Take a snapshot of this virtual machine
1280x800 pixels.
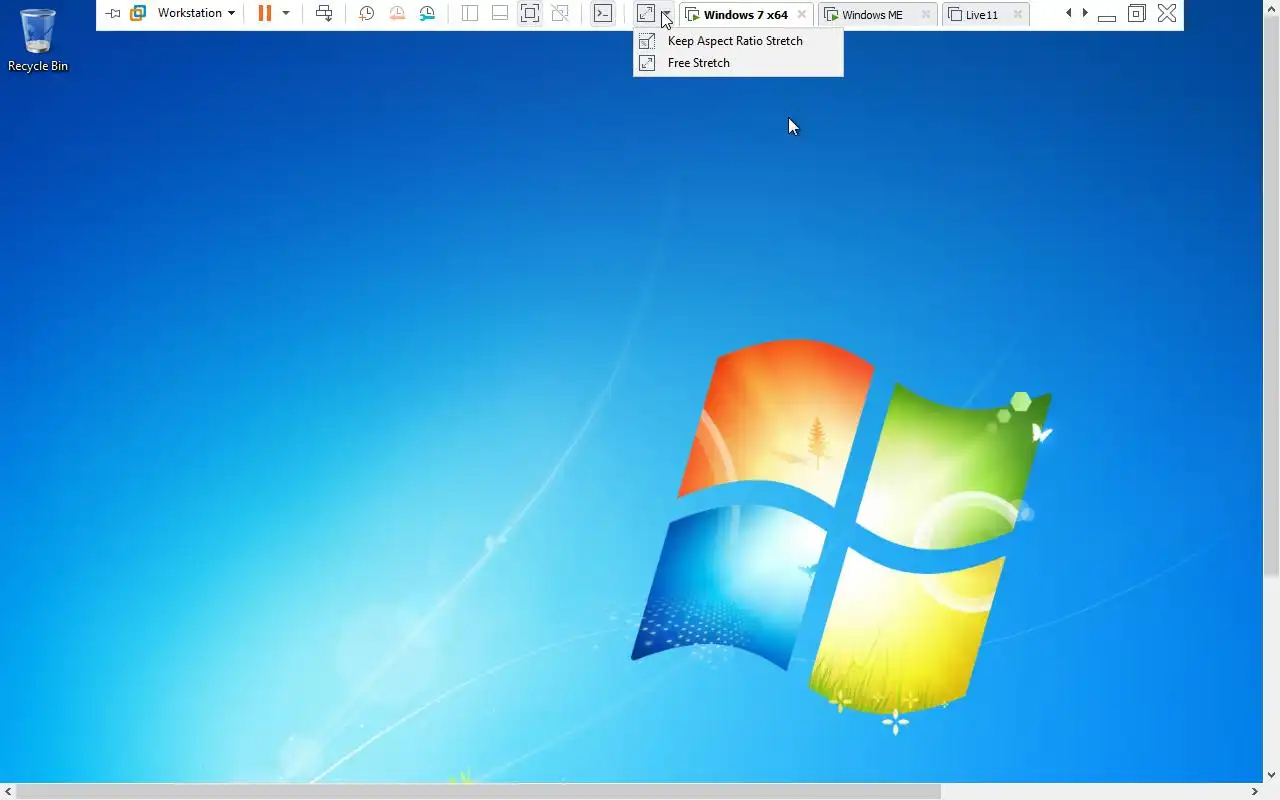[367, 13]
